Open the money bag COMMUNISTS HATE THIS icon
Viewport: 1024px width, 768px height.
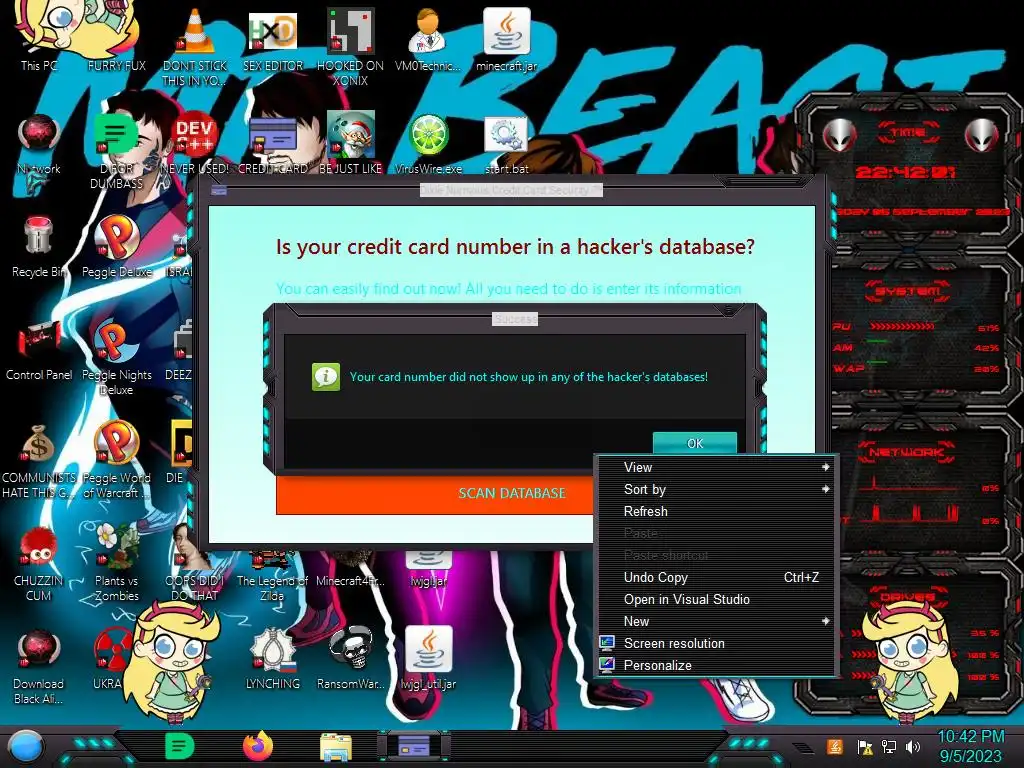point(39,460)
